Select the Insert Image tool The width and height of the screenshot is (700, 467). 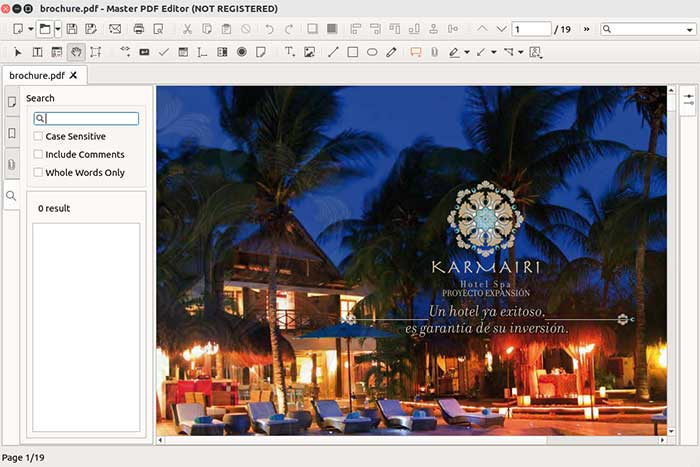click(309, 52)
